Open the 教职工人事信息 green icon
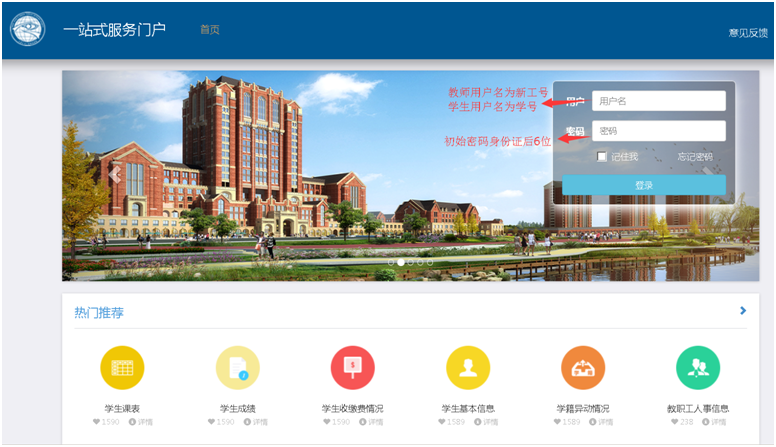The image size is (776, 447). click(697, 367)
